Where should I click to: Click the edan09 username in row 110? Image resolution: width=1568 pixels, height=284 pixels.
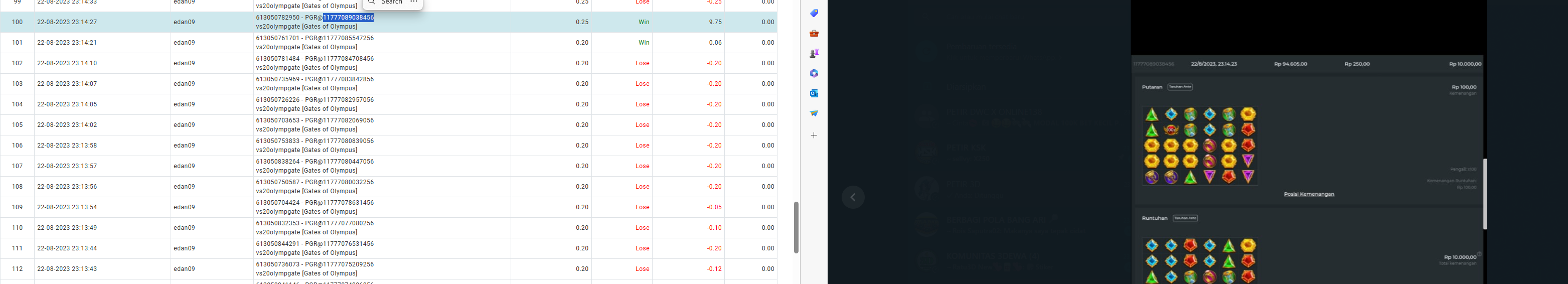pos(184,228)
